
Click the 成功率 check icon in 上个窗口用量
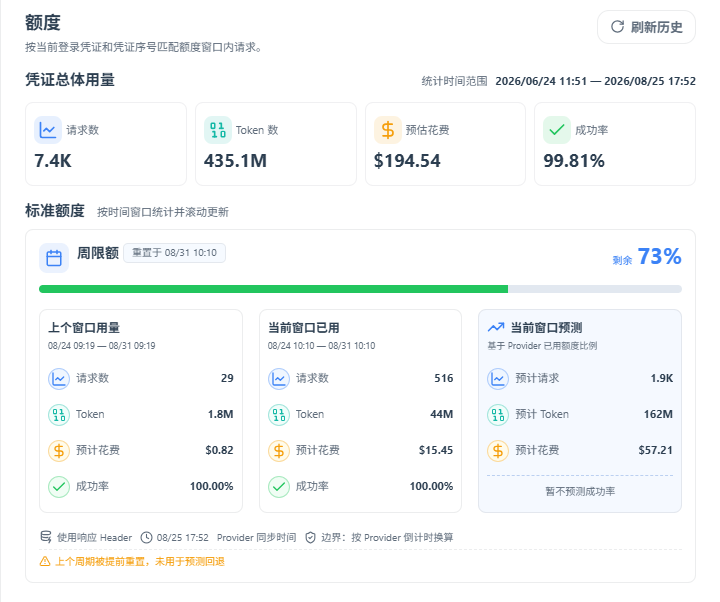coord(59,487)
